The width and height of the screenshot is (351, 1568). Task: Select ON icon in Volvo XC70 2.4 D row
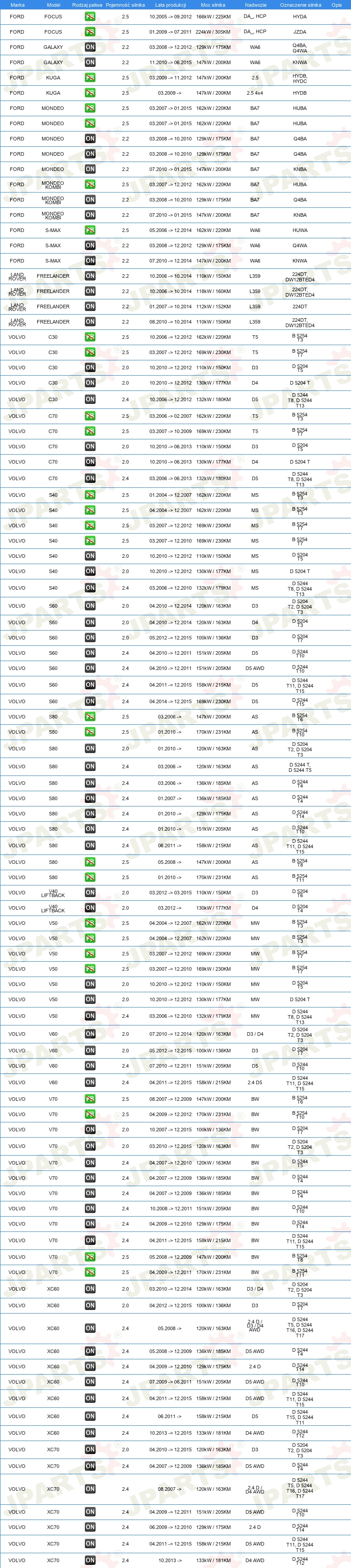[90, 1527]
